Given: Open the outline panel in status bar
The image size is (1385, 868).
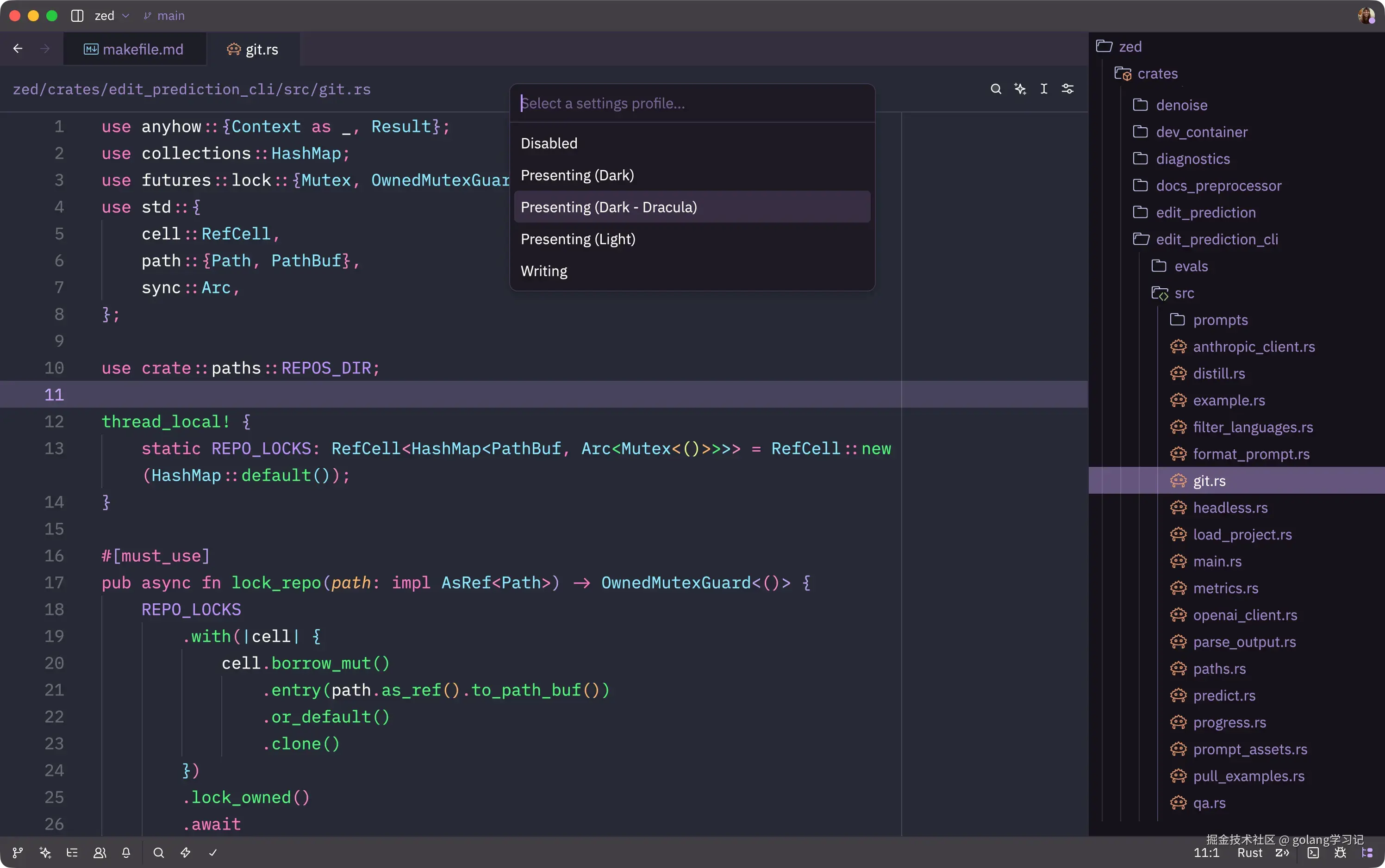Looking at the screenshot, I should pos(72,852).
